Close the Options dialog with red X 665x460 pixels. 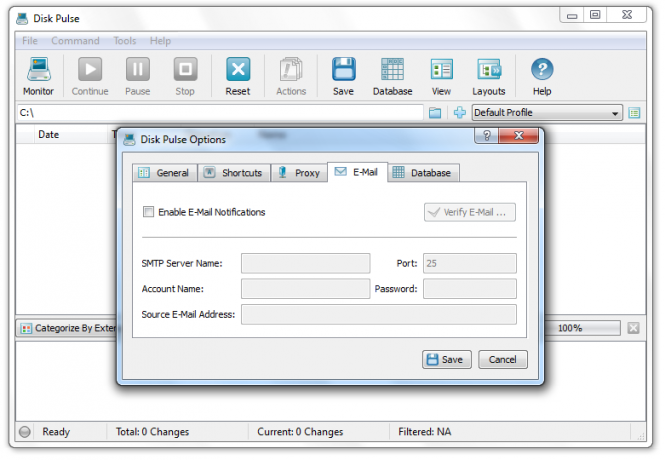519,136
